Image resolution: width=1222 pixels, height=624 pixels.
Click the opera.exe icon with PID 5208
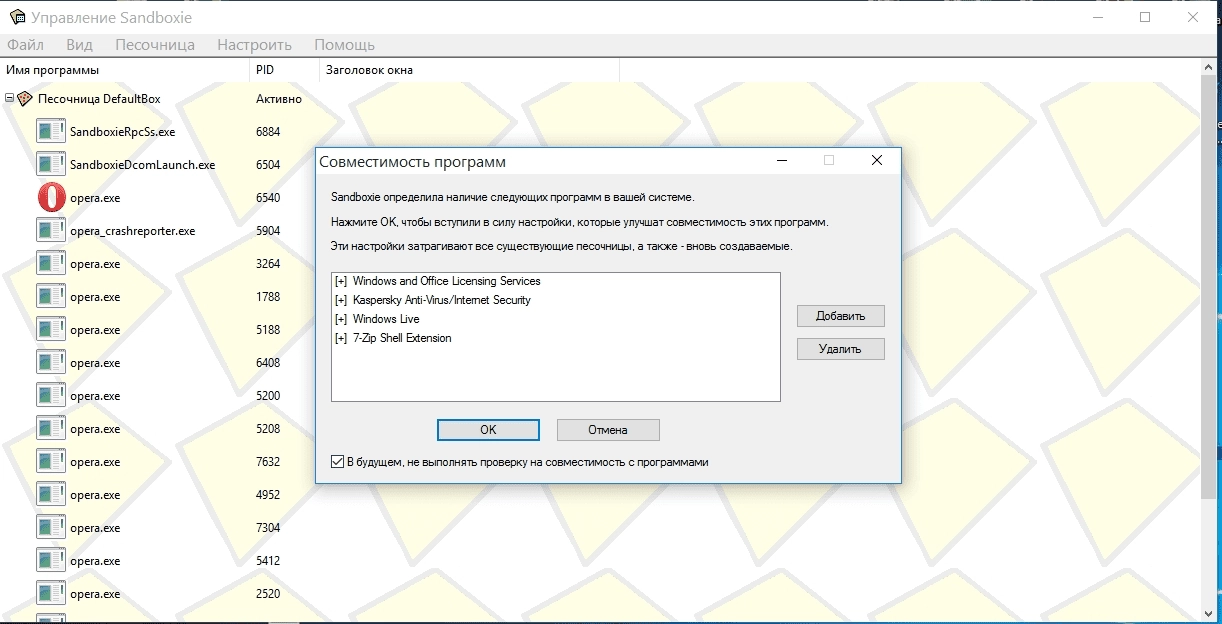pyautogui.click(x=51, y=428)
